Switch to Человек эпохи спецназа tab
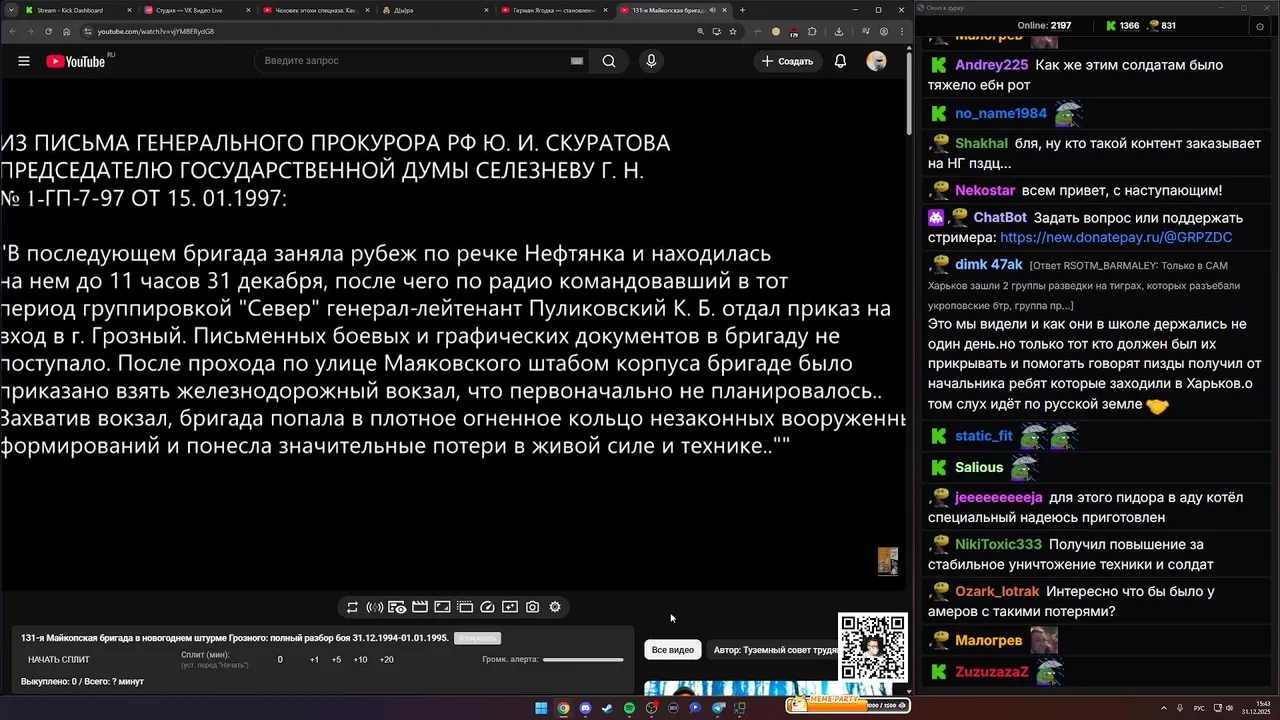The image size is (1280, 720). point(315,10)
